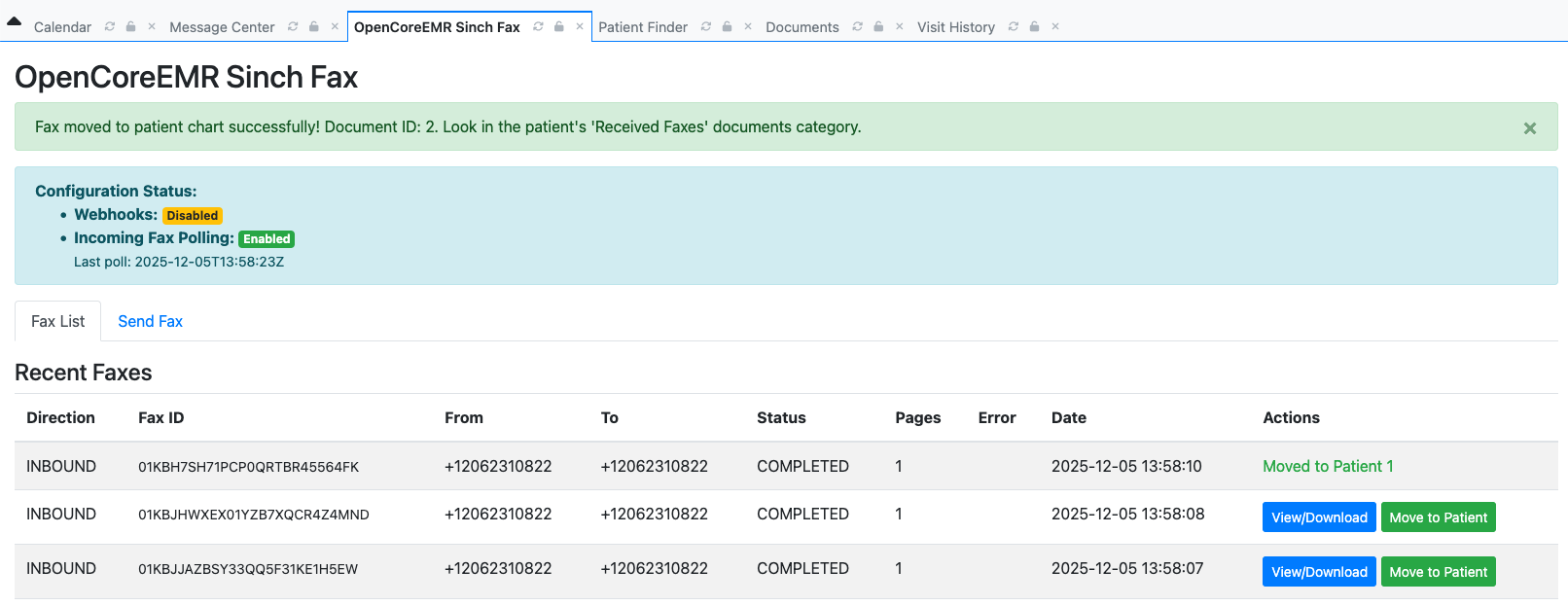1568x606 pixels.
Task: Click the Status column header
Action: (x=781, y=417)
